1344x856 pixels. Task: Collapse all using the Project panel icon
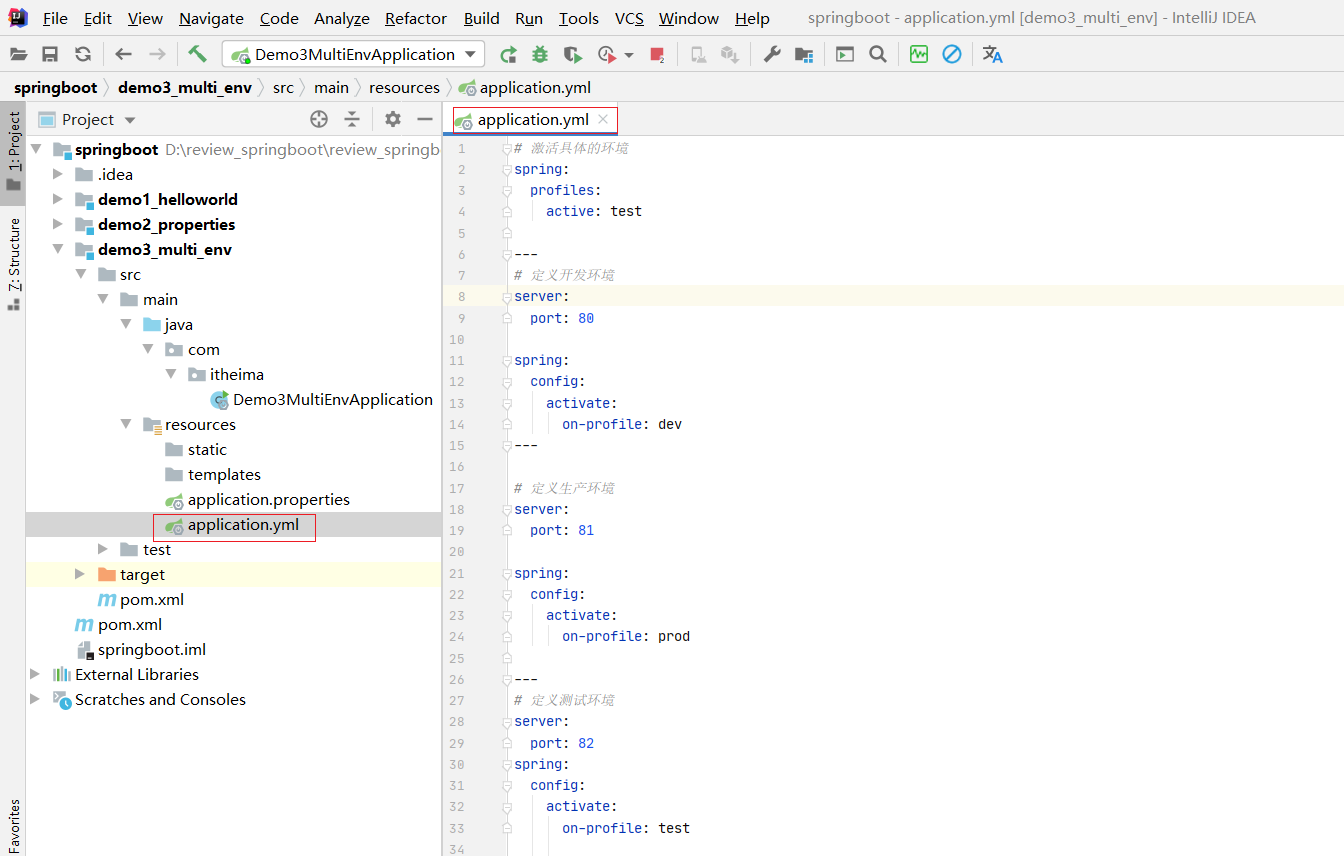point(352,119)
